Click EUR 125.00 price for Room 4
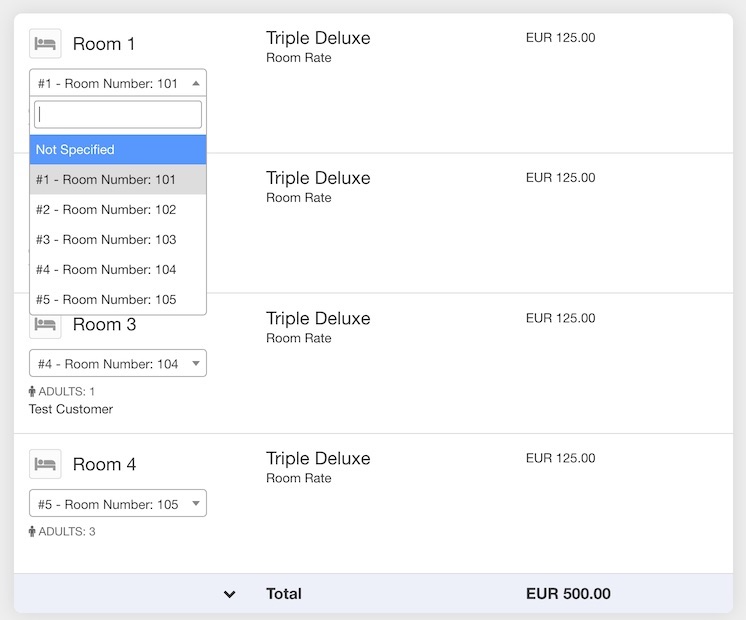Viewport: 746px width, 620px height. click(560, 458)
